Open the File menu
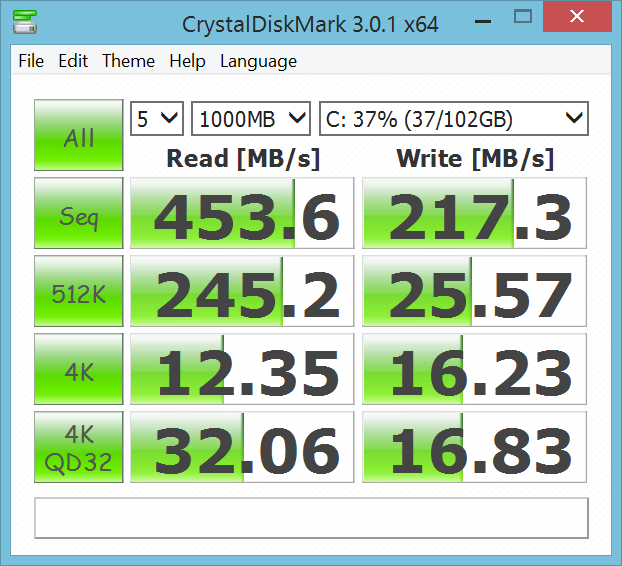Viewport: 622px width, 566px height. (x=31, y=61)
